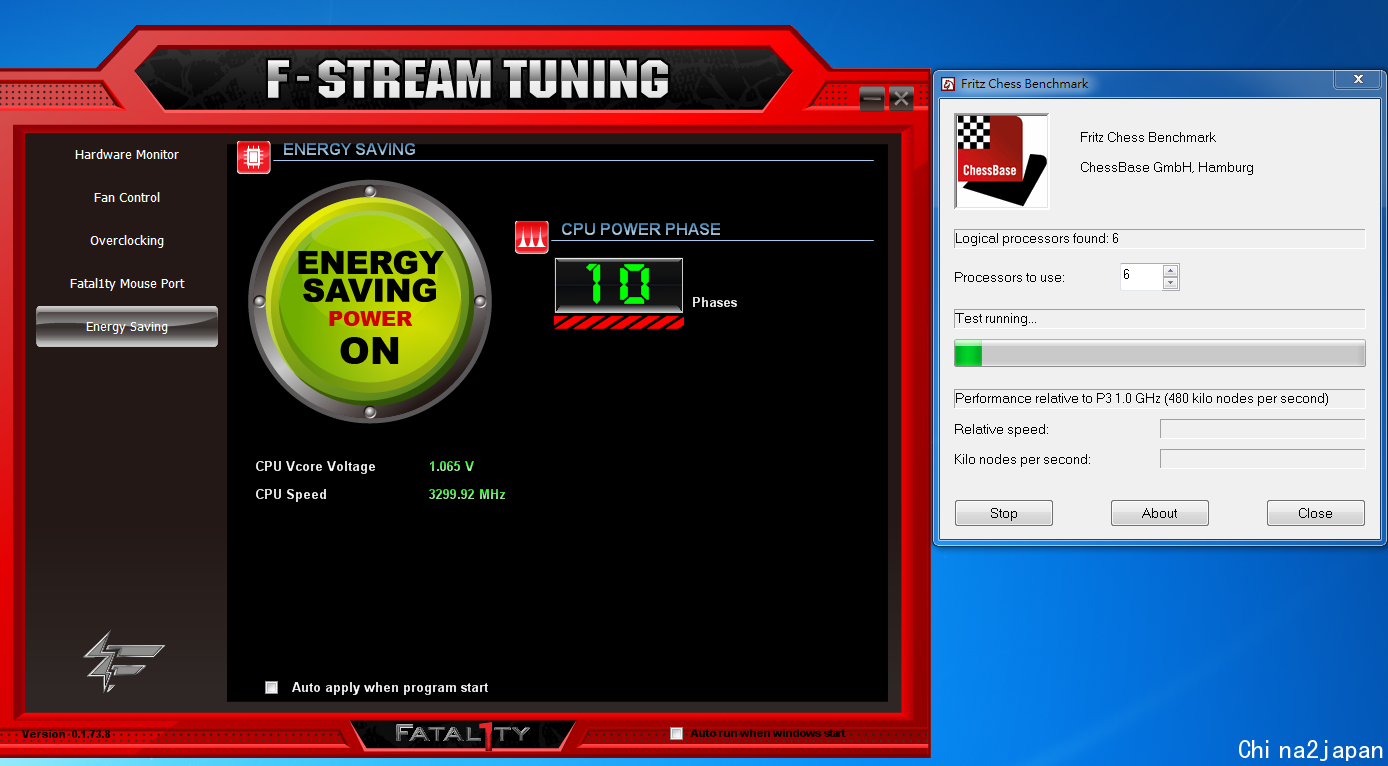This screenshot has width=1388, height=766.
Task: Click the benchmark test progress bar
Action: click(1160, 354)
